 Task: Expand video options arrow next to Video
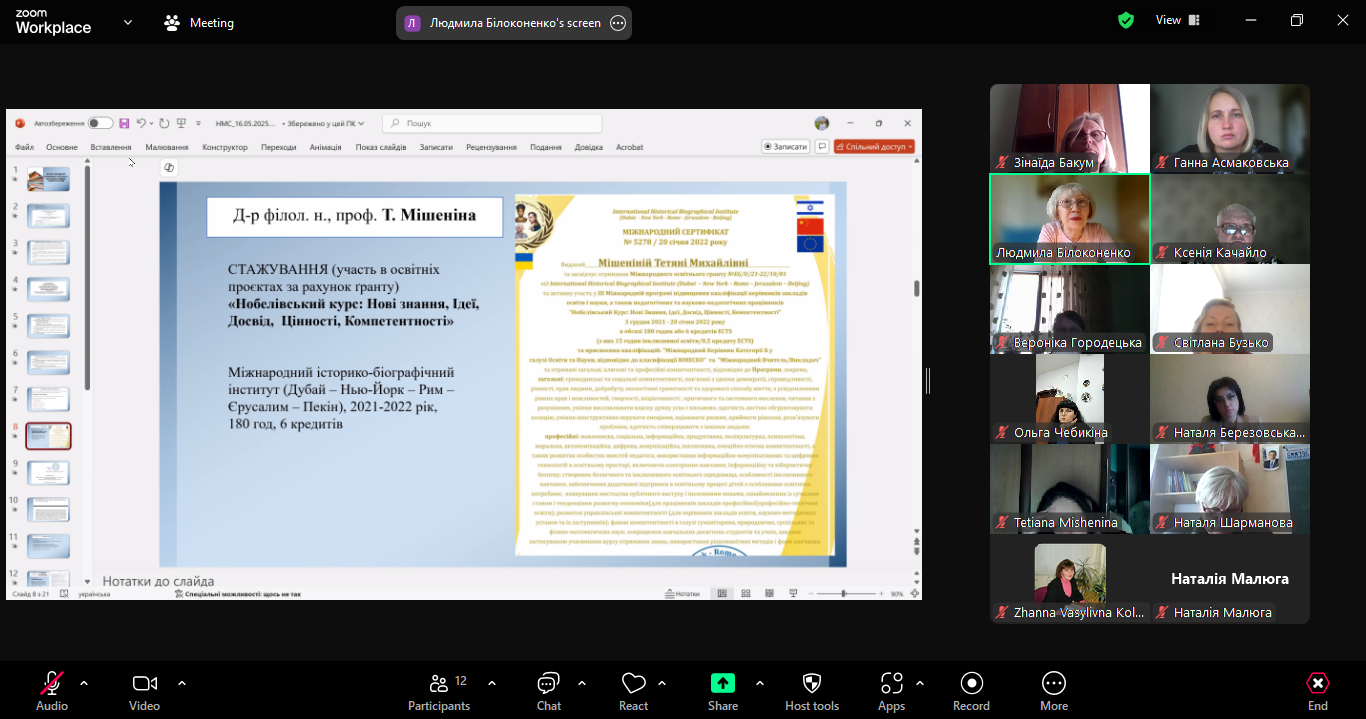[x=182, y=683]
